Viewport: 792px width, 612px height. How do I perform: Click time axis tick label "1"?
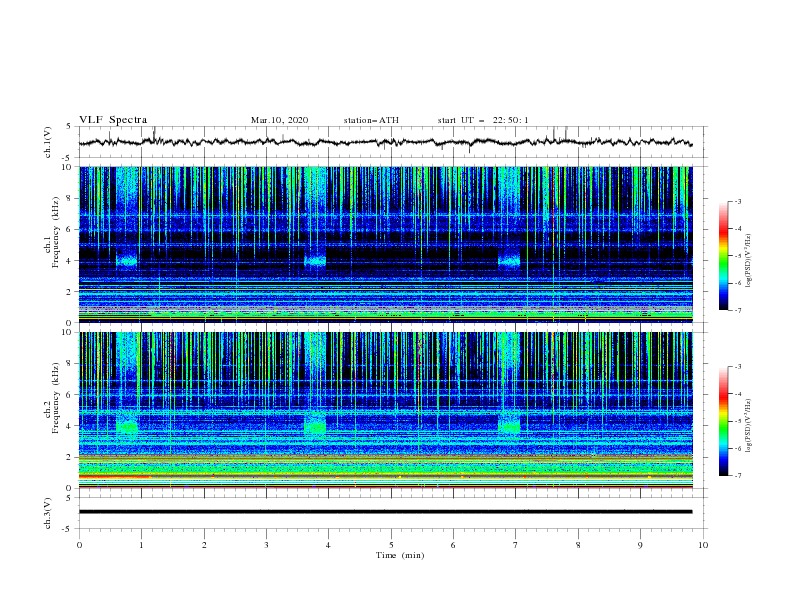click(x=141, y=545)
